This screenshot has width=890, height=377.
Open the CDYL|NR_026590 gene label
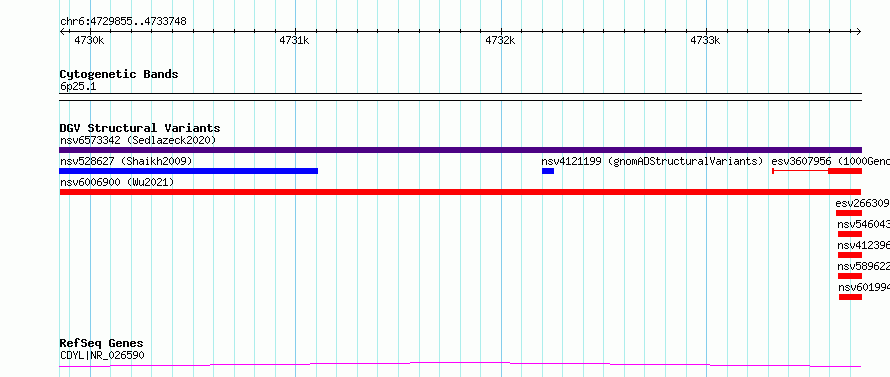coord(102,355)
